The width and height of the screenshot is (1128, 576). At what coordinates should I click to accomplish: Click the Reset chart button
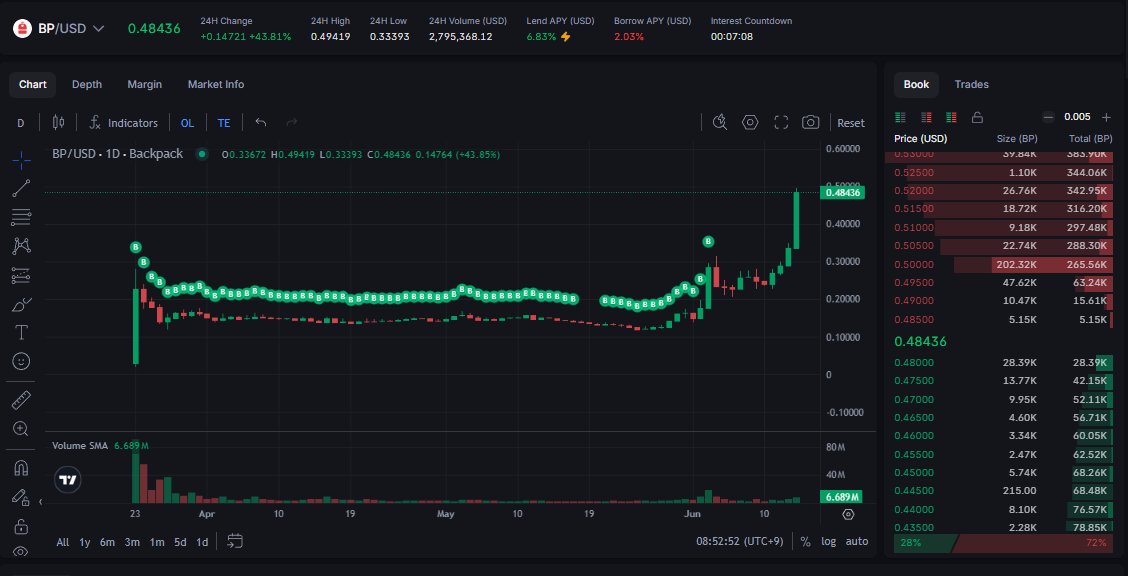point(851,123)
